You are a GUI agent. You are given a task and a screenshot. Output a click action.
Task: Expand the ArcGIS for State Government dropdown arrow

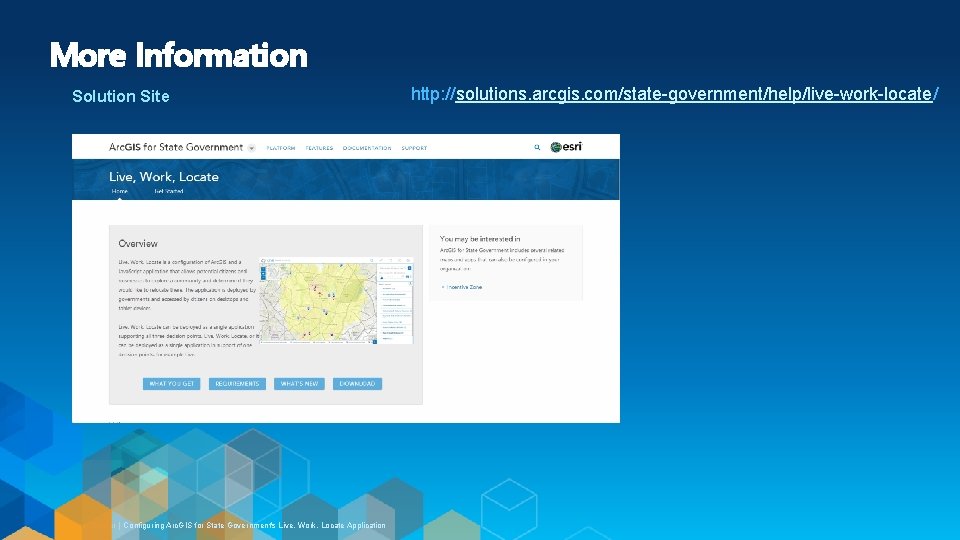click(252, 148)
